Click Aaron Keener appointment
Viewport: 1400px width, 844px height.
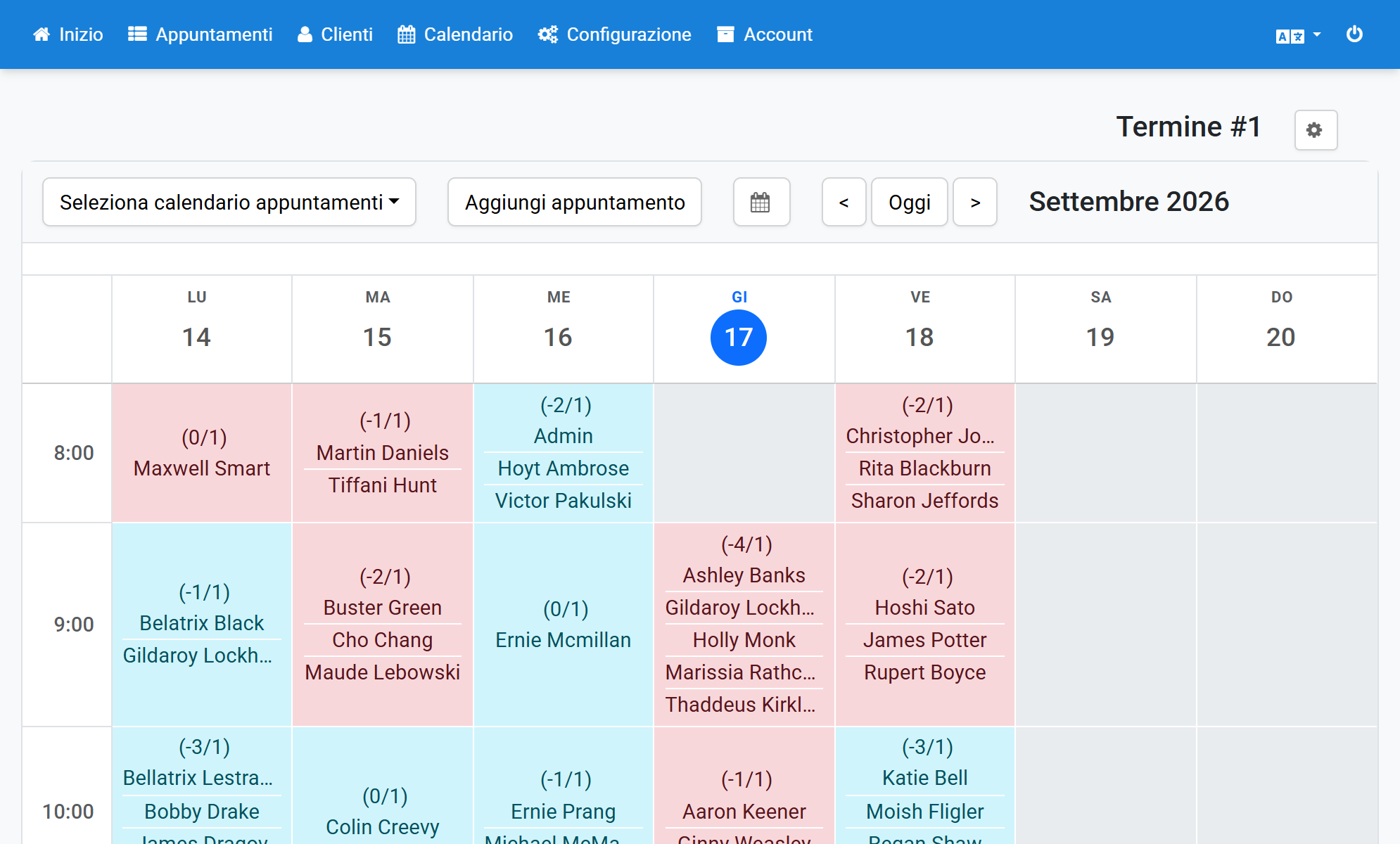744,812
